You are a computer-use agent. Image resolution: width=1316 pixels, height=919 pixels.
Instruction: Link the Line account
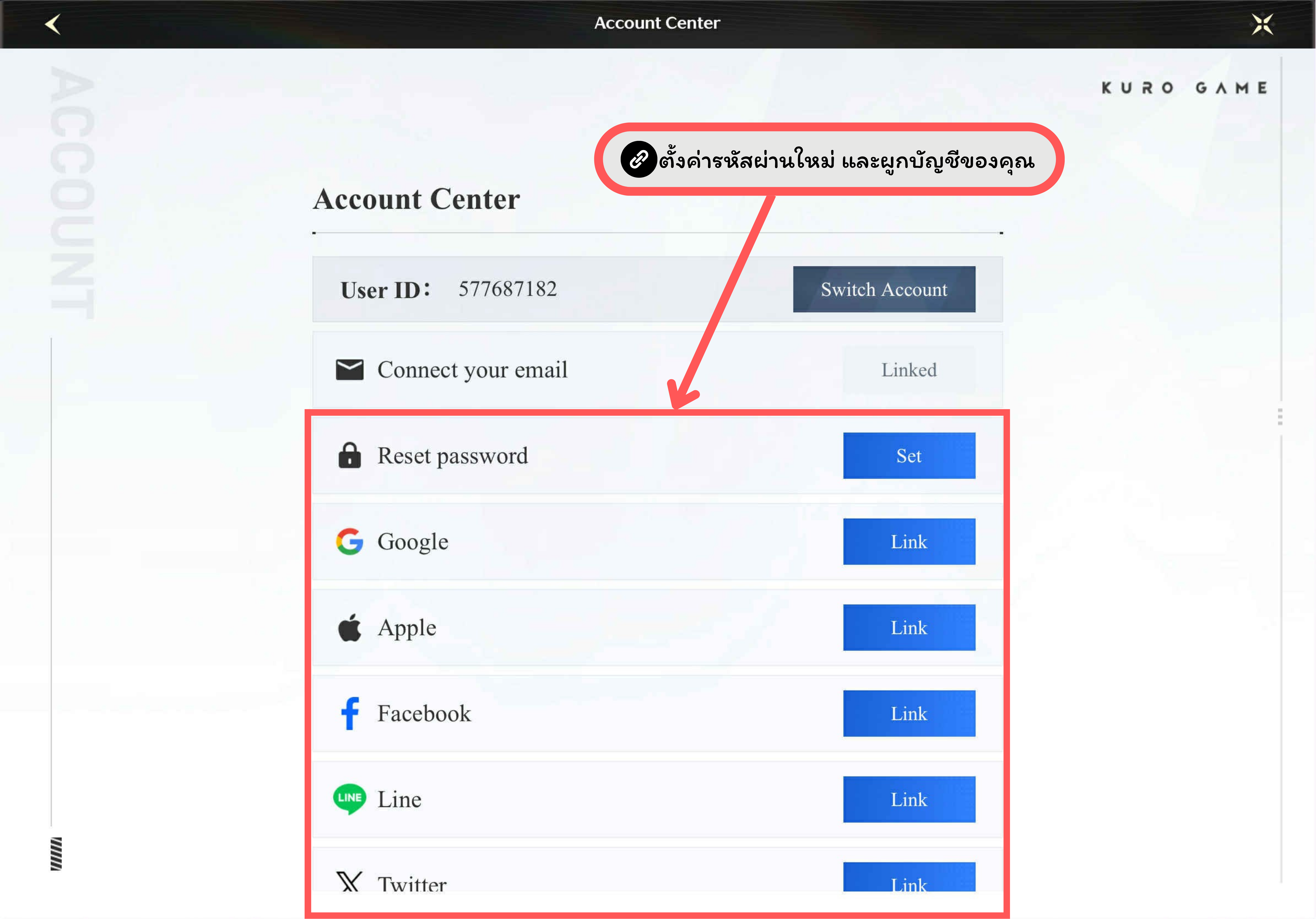point(909,799)
